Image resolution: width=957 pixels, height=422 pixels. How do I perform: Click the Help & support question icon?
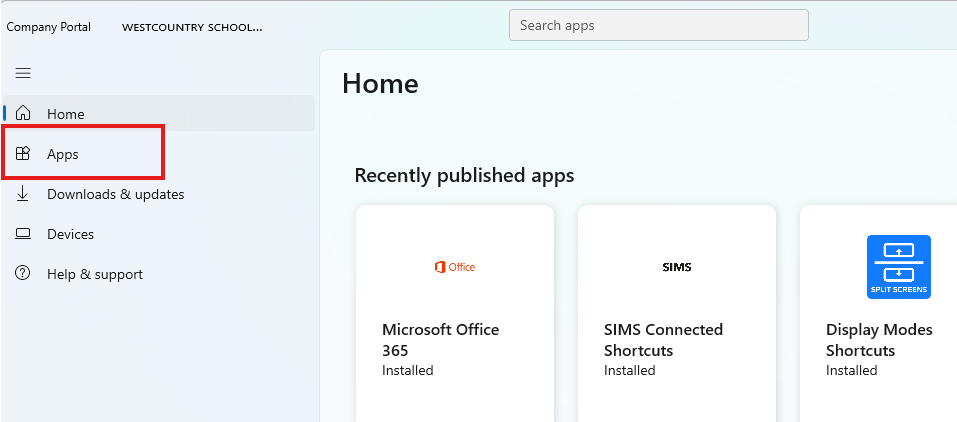pyautogui.click(x=23, y=274)
